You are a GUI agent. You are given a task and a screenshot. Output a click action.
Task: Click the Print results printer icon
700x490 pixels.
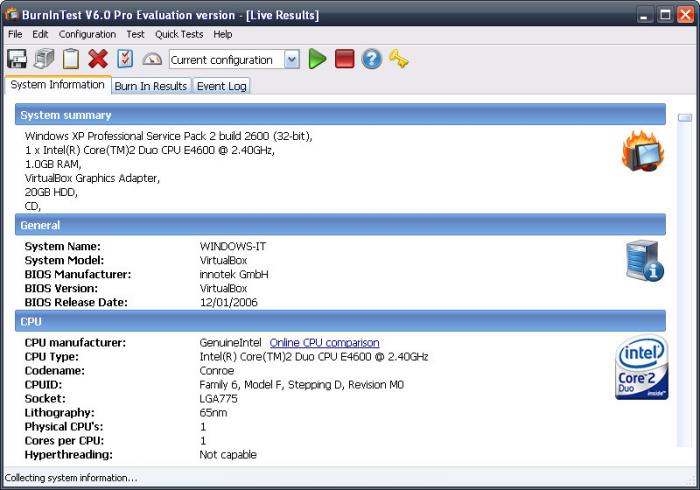pyautogui.click(x=44, y=59)
